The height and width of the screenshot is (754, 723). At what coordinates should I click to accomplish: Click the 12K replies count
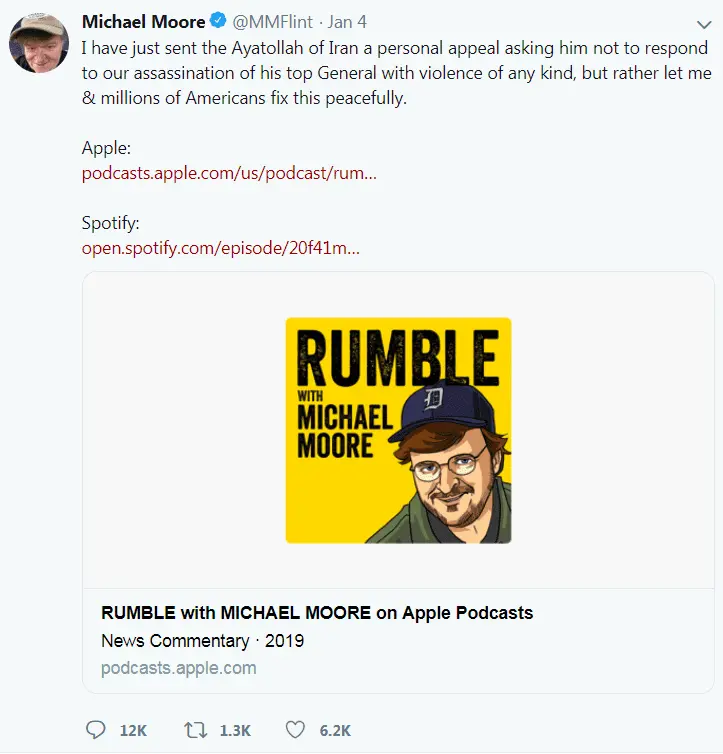(133, 731)
